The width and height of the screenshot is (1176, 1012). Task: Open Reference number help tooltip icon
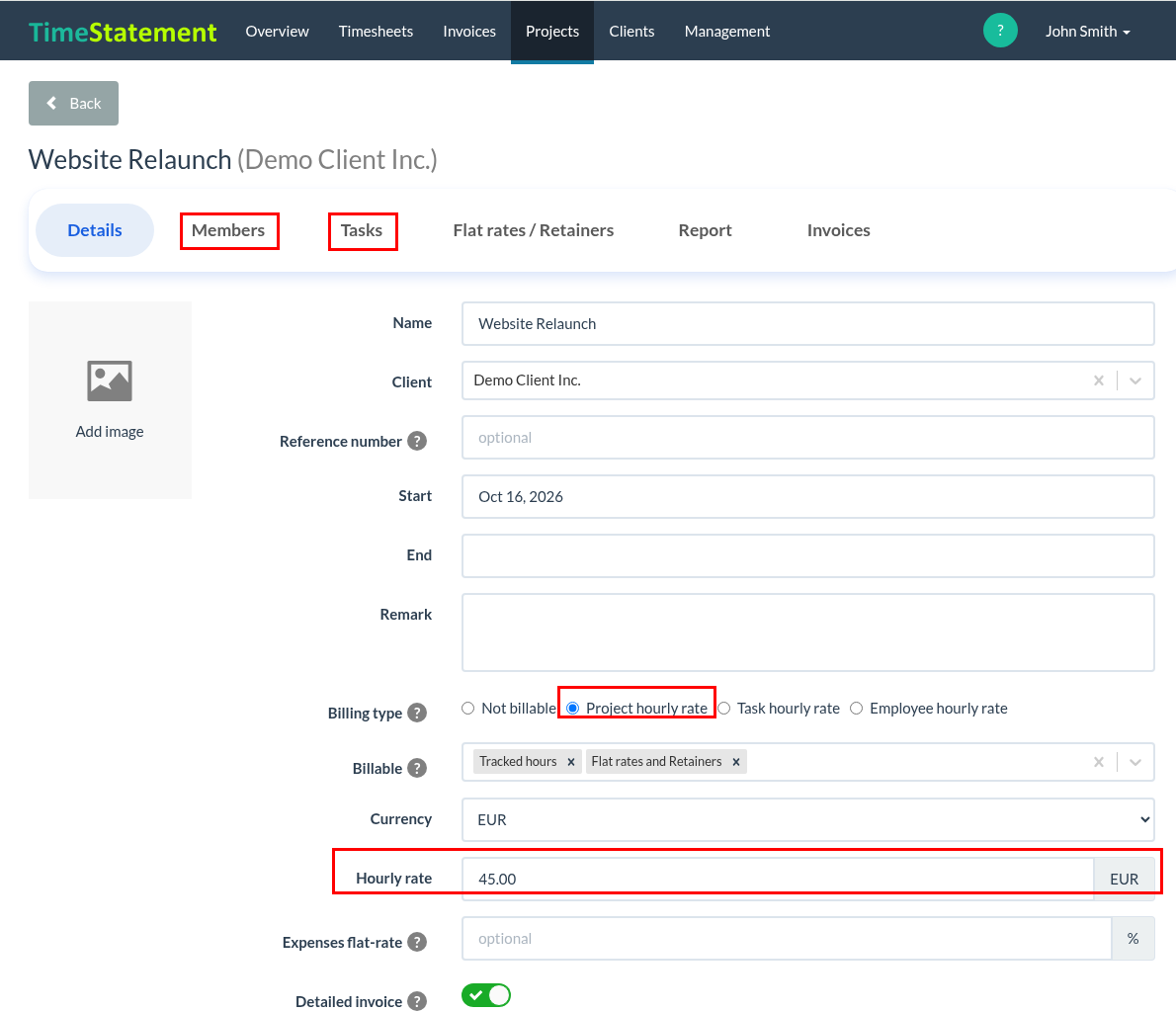(417, 441)
